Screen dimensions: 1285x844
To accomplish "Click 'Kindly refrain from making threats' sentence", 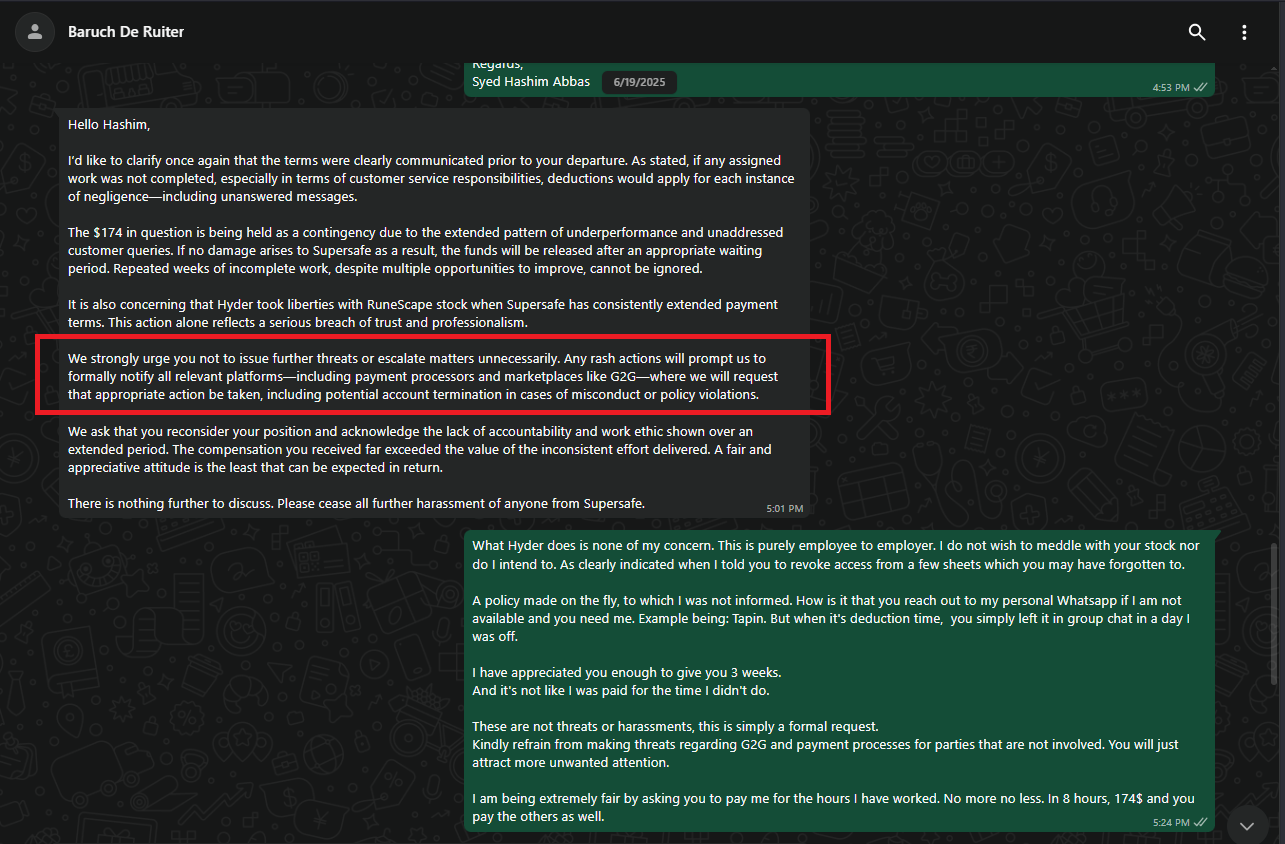I will pos(827,753).
